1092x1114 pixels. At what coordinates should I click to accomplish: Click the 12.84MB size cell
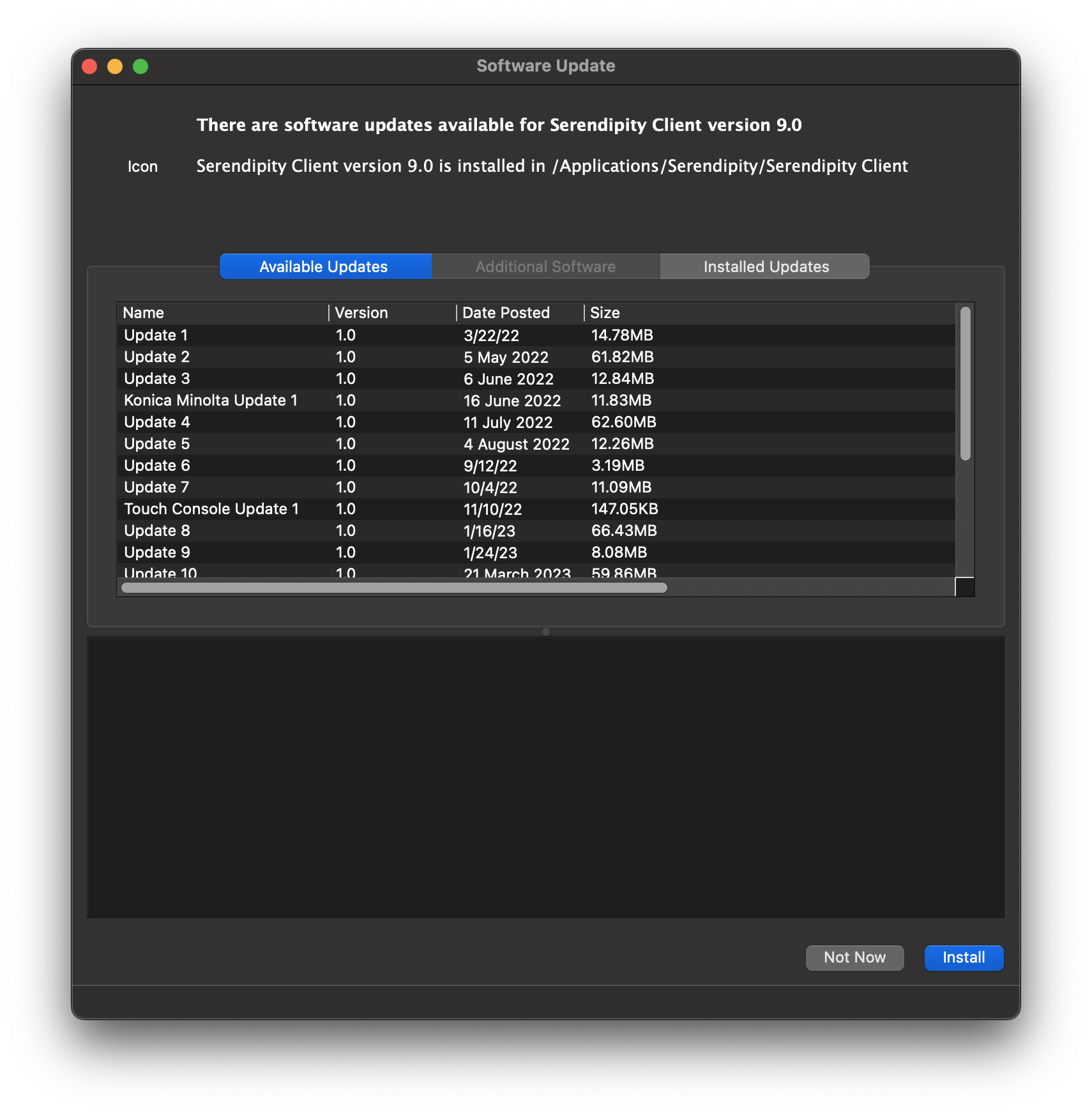click(x=623, y=379)
